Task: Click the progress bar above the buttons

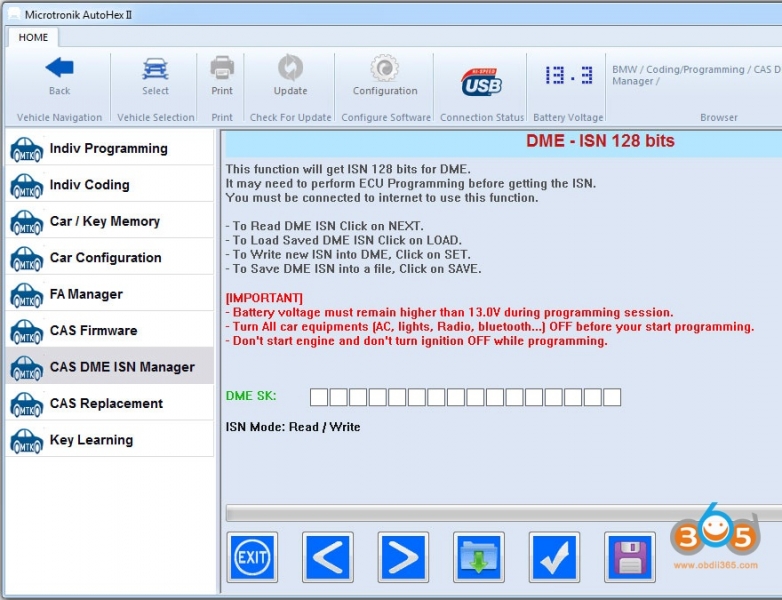Action: (x=504, y=513)
